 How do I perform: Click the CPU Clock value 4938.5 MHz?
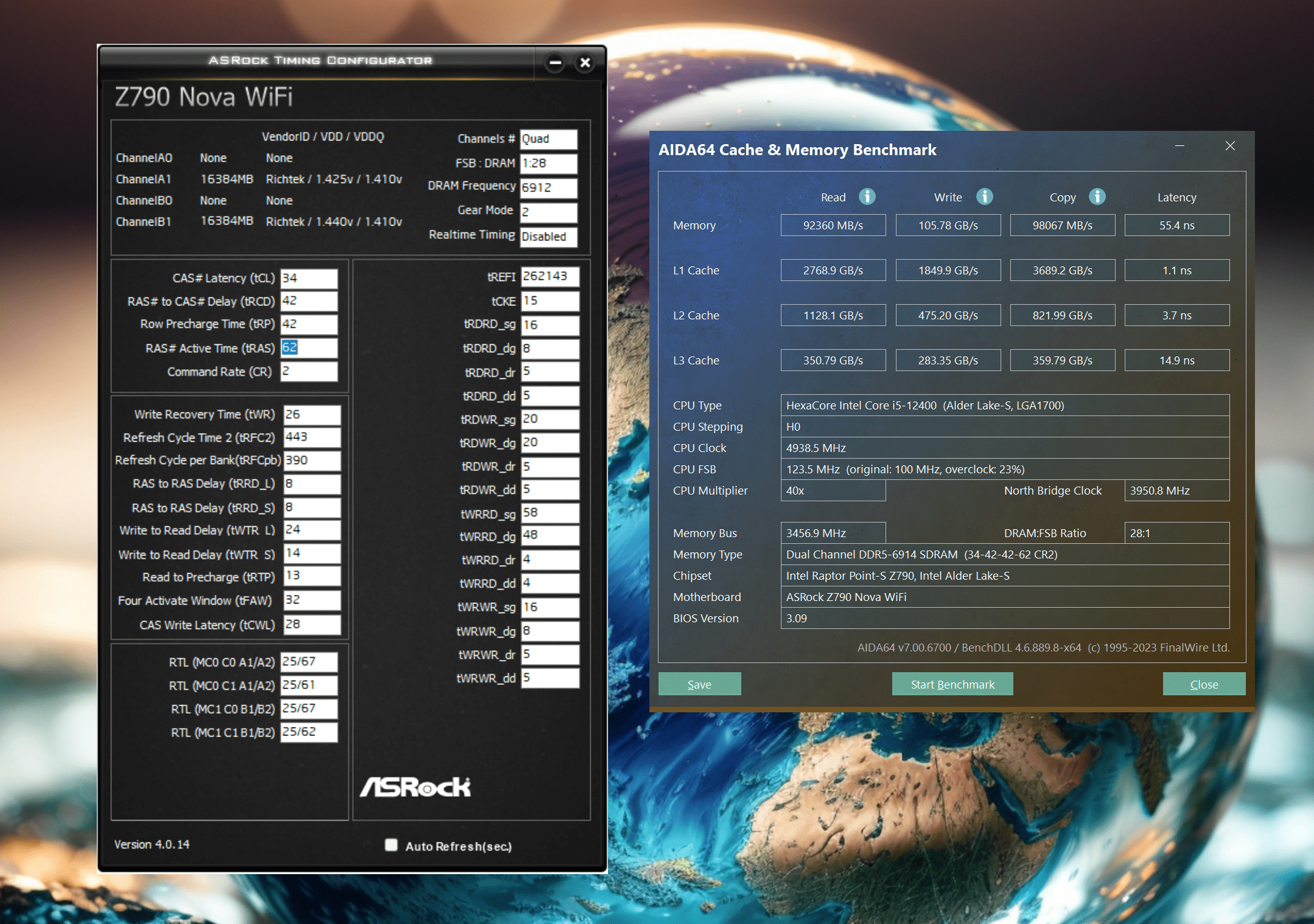[x=1005, y=448]
